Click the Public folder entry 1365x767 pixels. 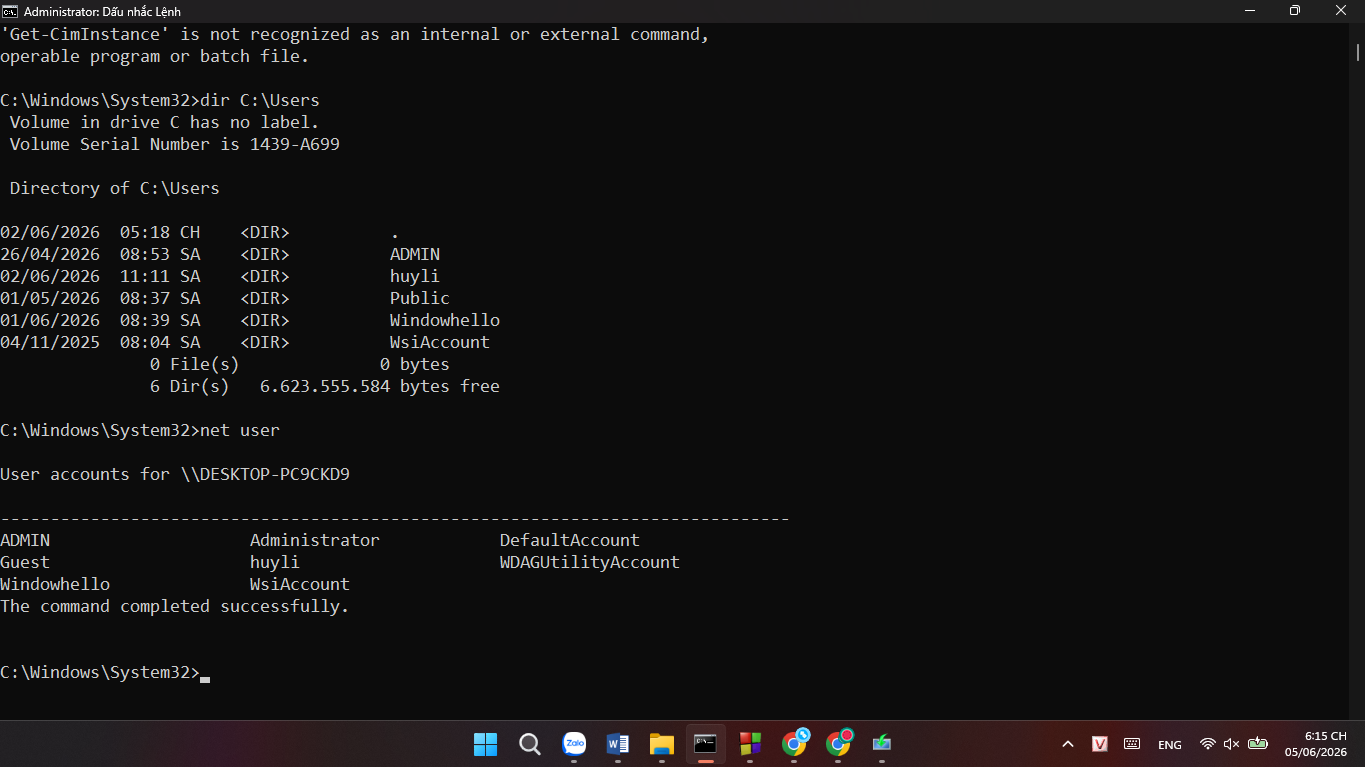click(x=420, y=298)
